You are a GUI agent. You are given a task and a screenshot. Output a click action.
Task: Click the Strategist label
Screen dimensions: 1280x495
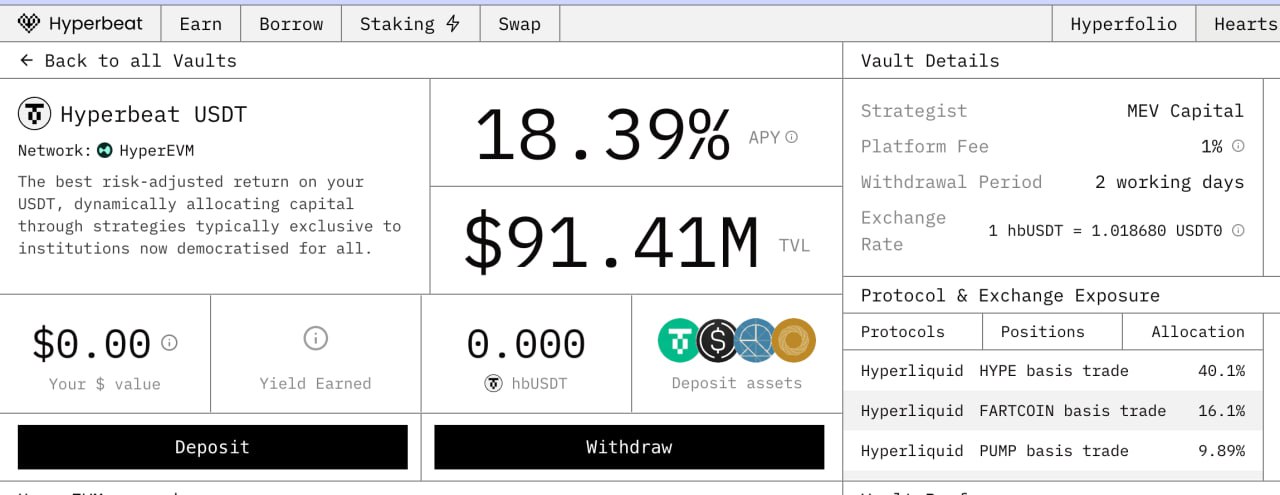pyautogui.click(x=914, y=111)
